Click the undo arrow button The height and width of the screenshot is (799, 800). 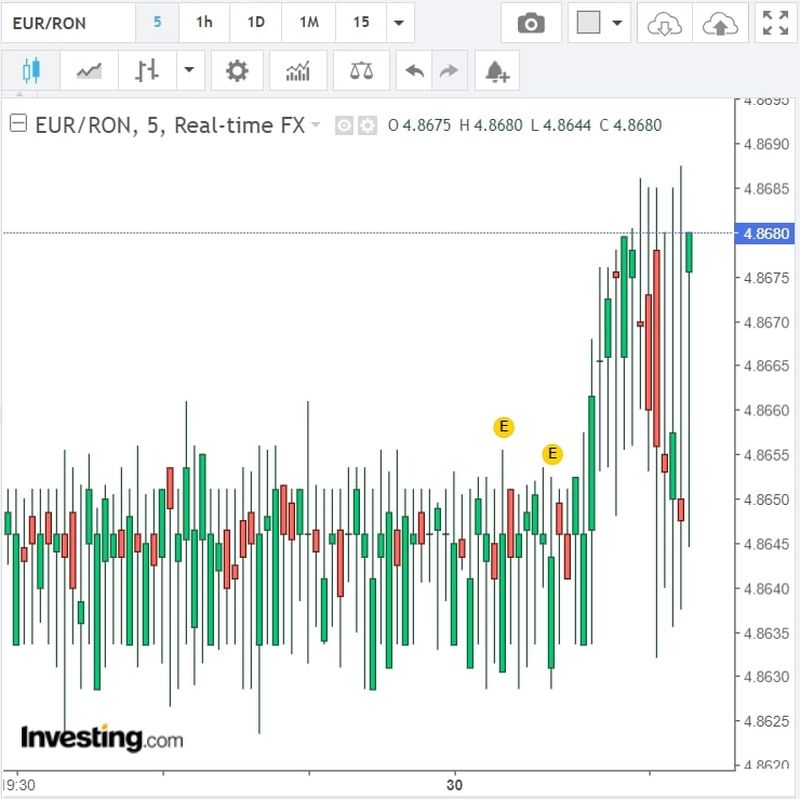[415, 71]
